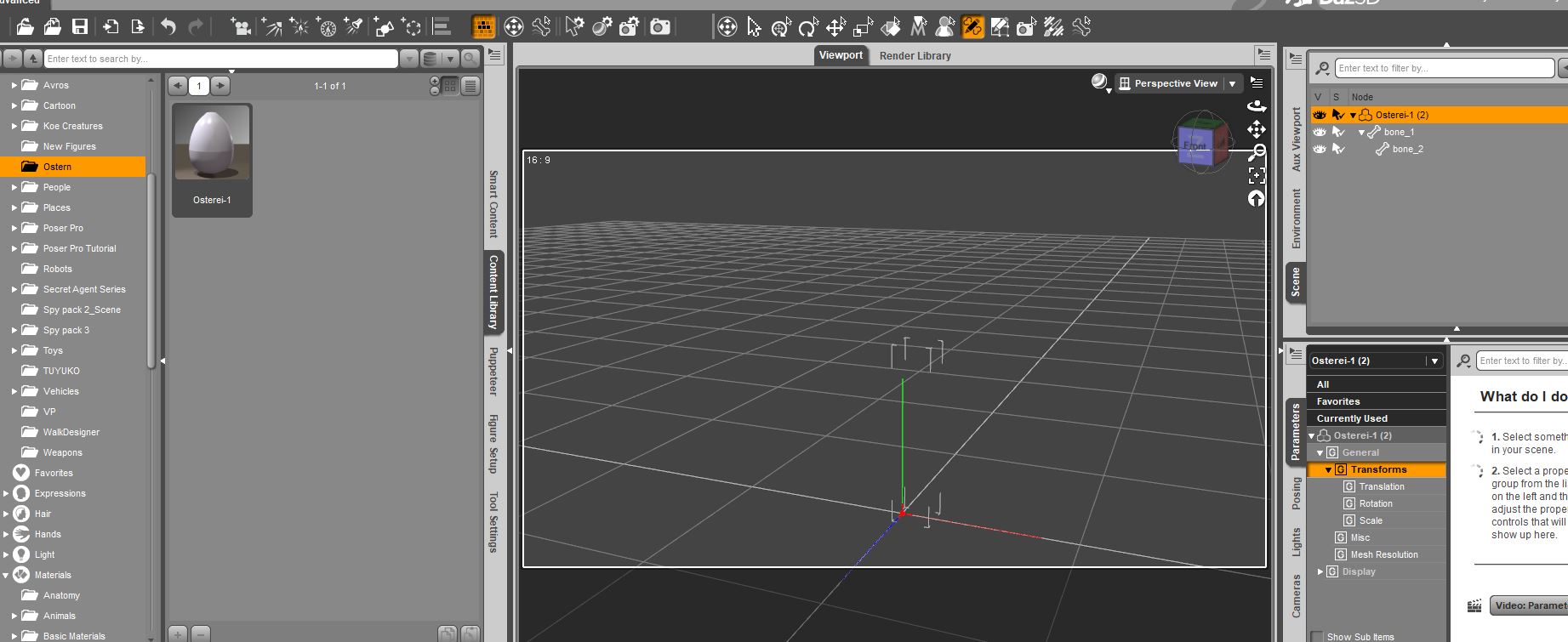Toggle selectability arrow for bone_2
The width and height of the screenshot is (1568, 642).
(1338, 149)
